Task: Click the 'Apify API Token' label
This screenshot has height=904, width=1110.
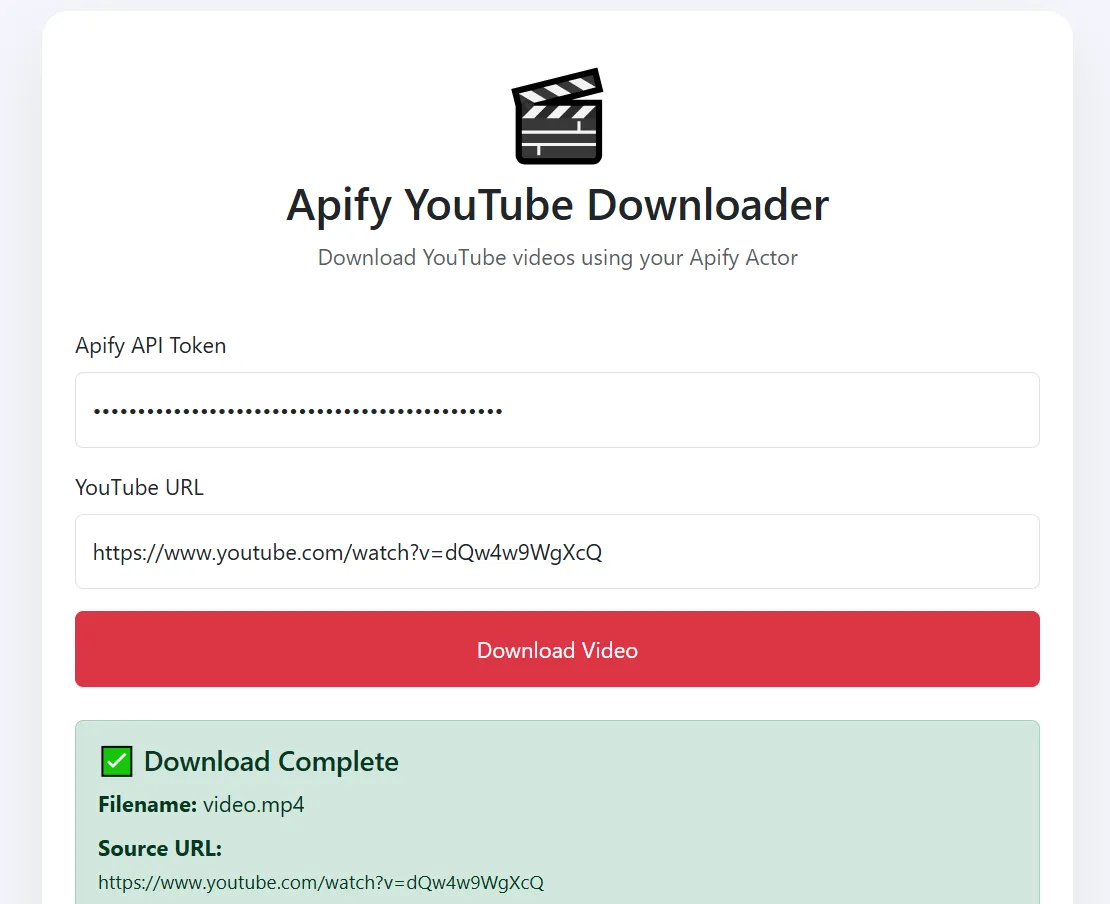Action: click(151, 345)
